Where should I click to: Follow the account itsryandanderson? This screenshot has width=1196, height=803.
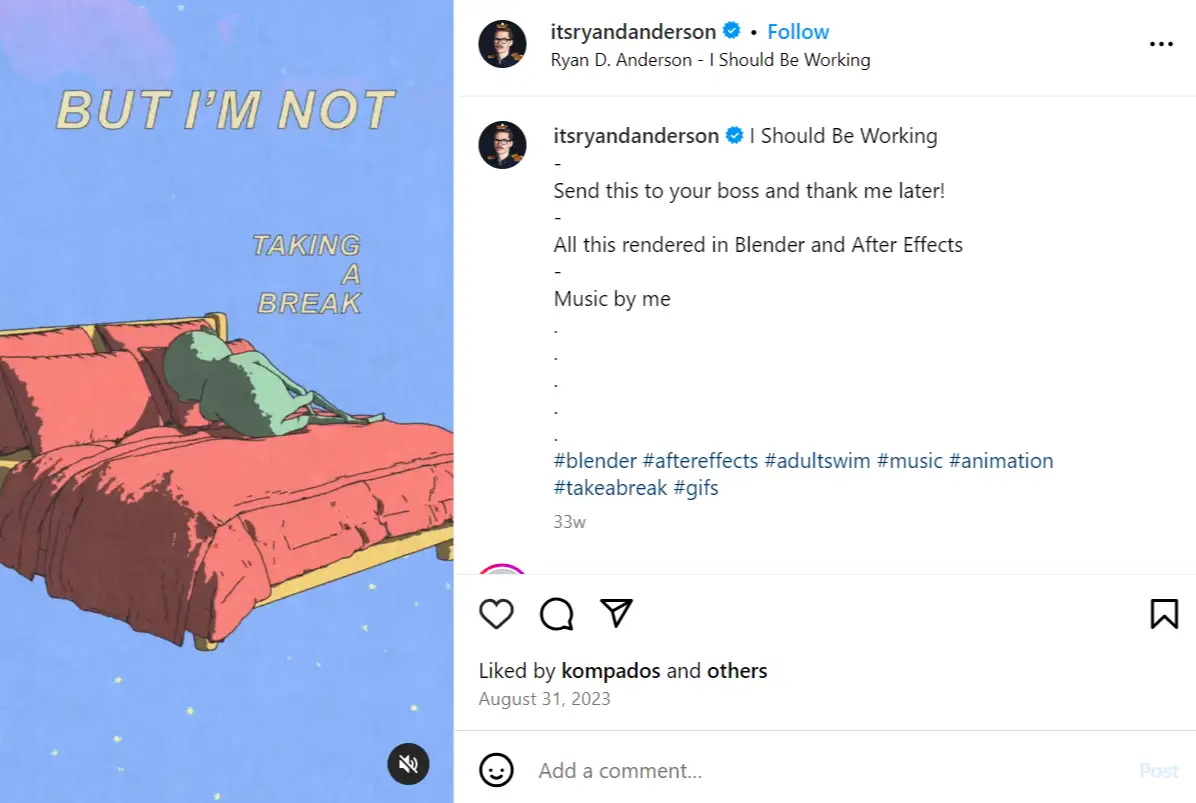coord(797,31)
